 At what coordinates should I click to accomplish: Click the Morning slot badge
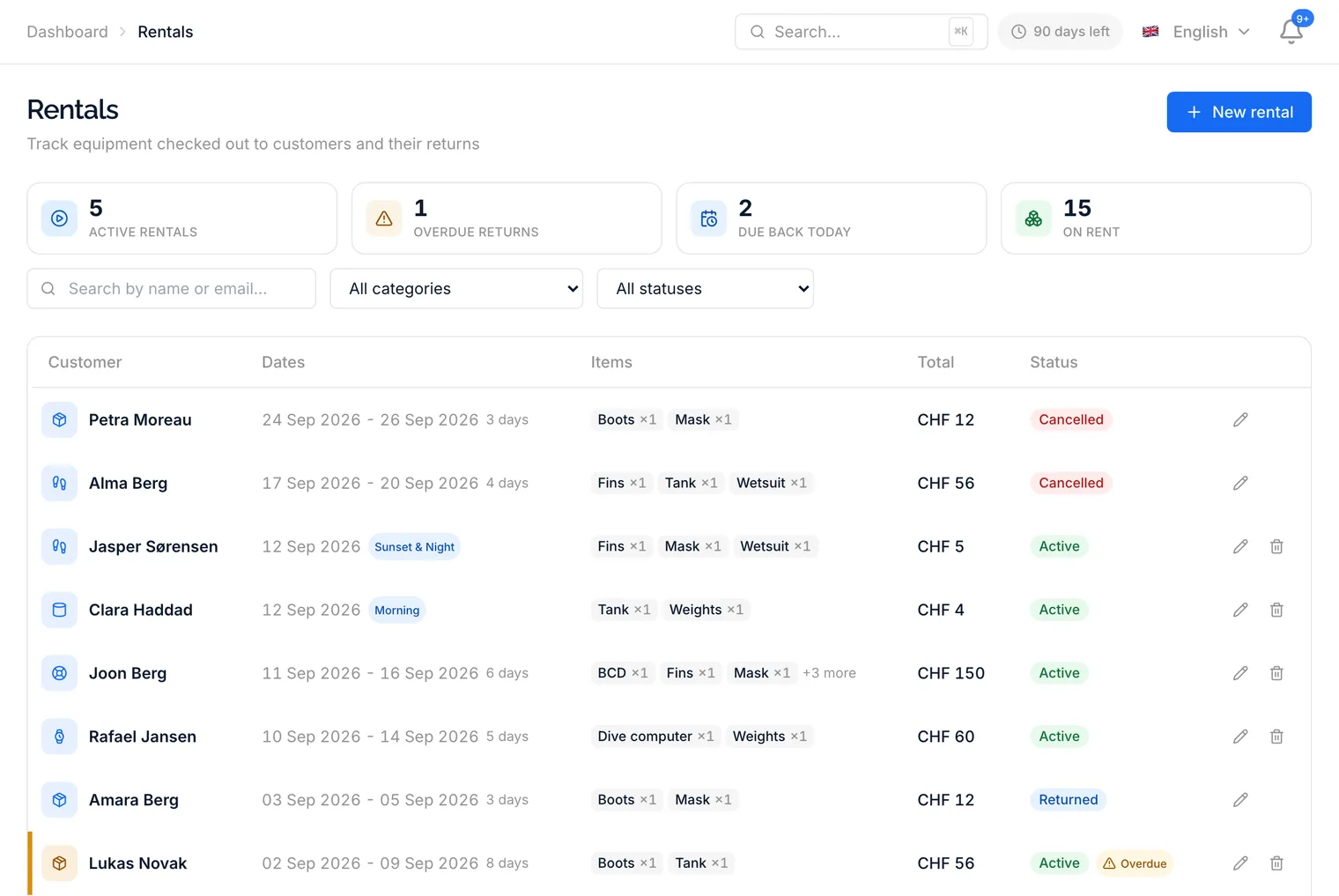tap(397, 611)
